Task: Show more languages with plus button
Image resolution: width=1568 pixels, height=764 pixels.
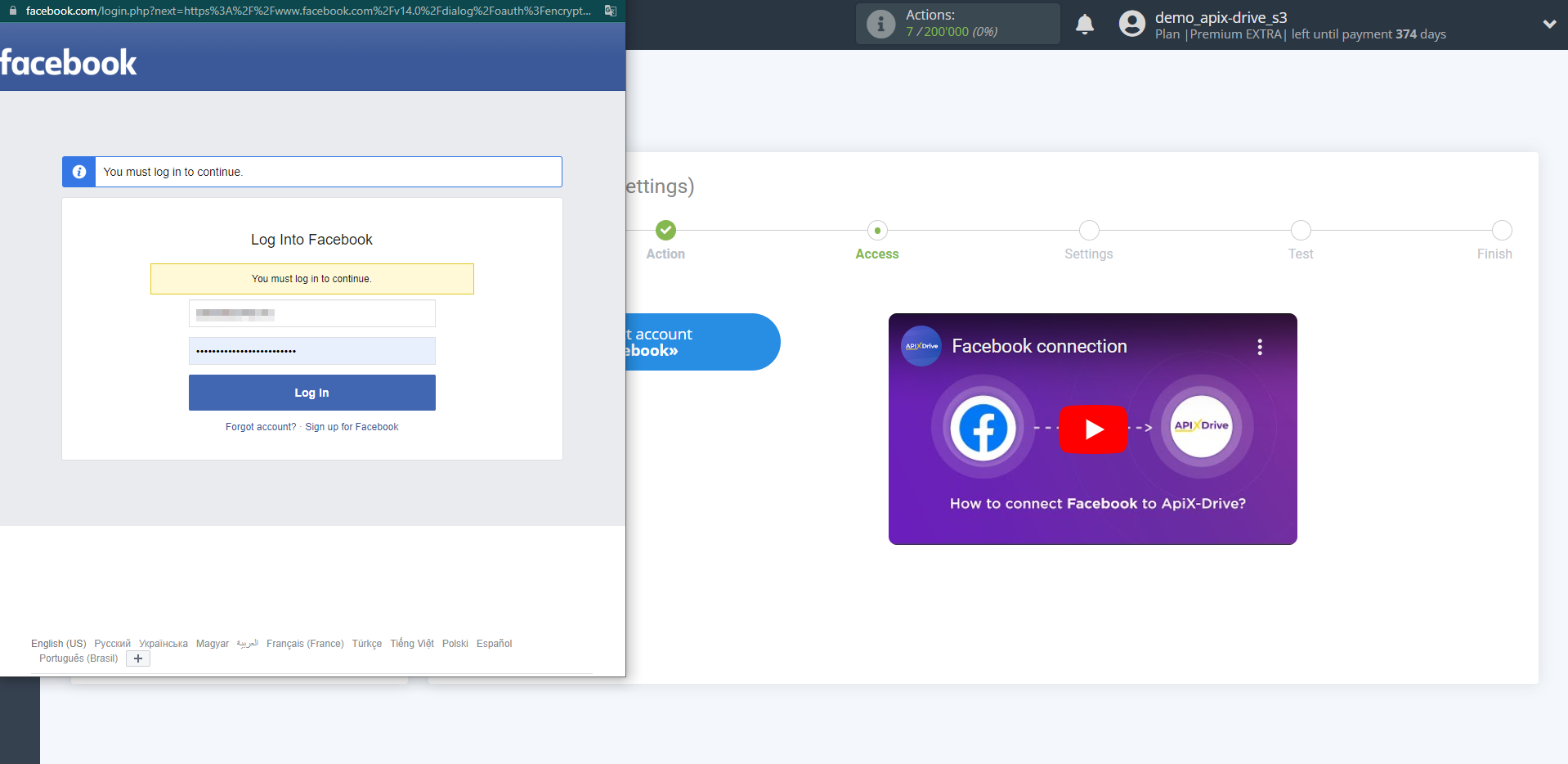Action: tap(138, 658)
